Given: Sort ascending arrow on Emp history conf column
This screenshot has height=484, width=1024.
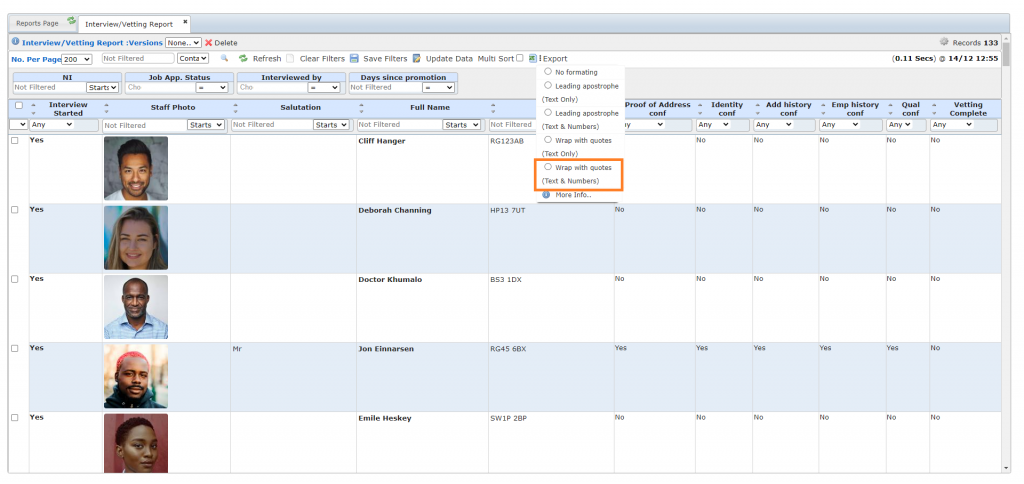Looking at the screenshot, I should (824, 105).
